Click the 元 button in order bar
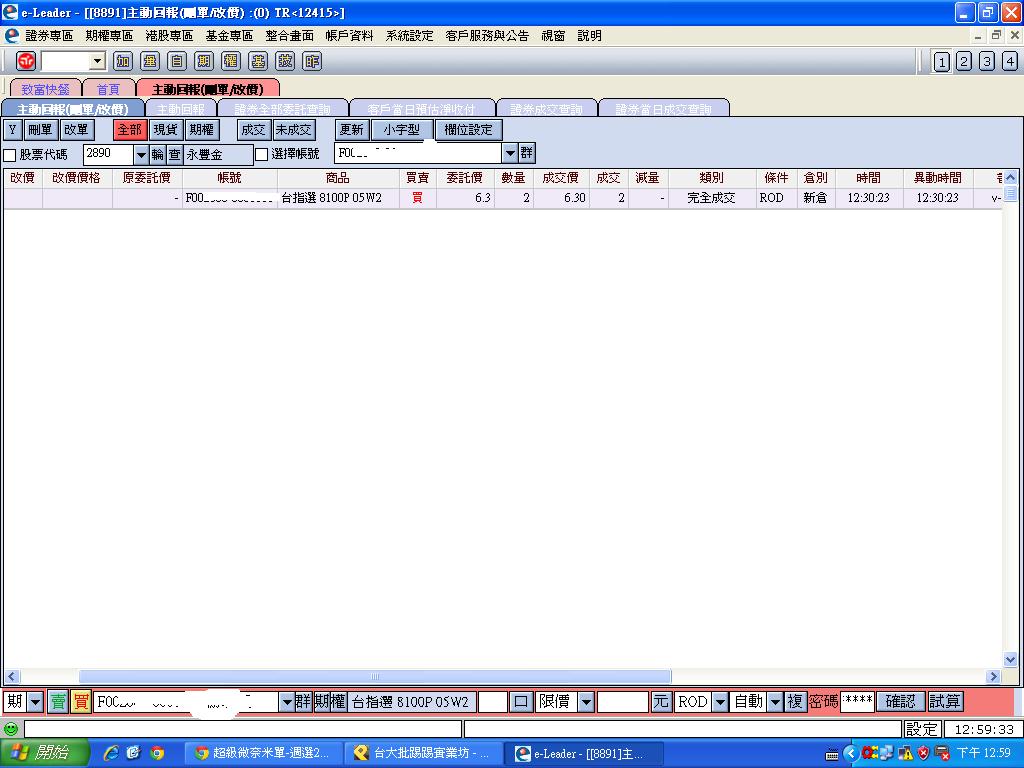Screen dimensions: 1024x768 click(x=661, y=701)
